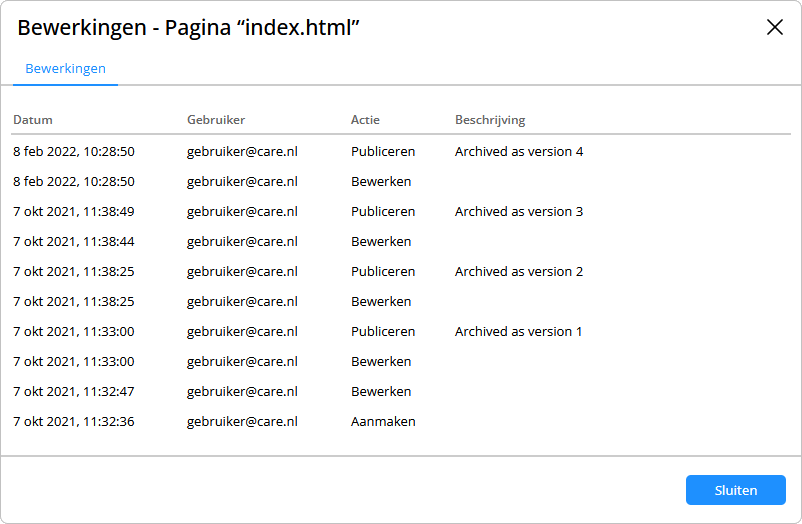Click the dialog title Bewerkingen - Pagina index.html
802x524 pixels.
coord(188,28)
